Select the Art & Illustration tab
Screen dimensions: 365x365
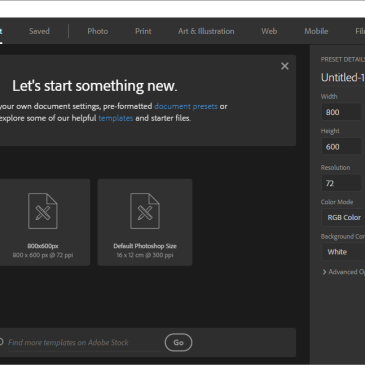206,31
